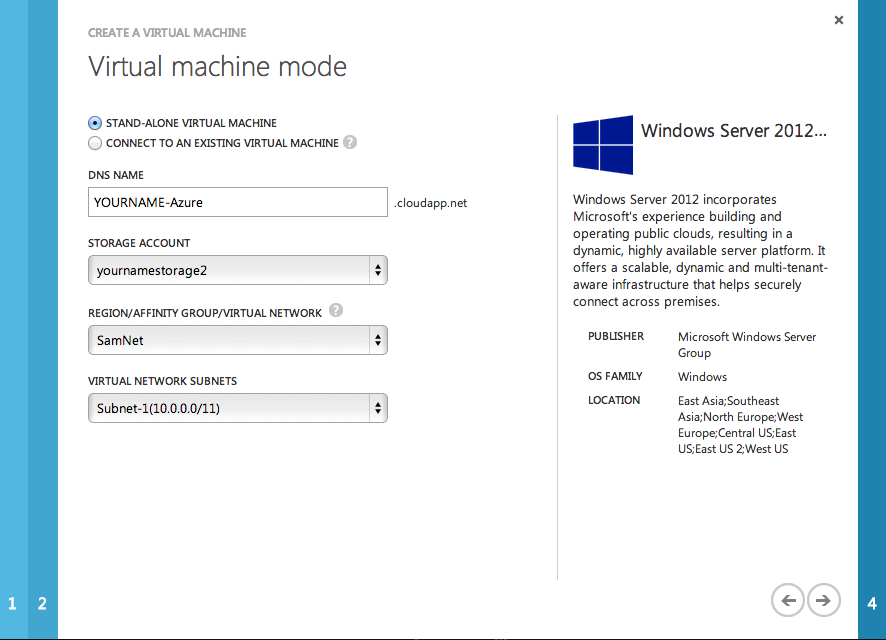This screenshot has width=886, height=640.
Task: Click the .cloudapp.net suffix text
Action: pos(430,203)
